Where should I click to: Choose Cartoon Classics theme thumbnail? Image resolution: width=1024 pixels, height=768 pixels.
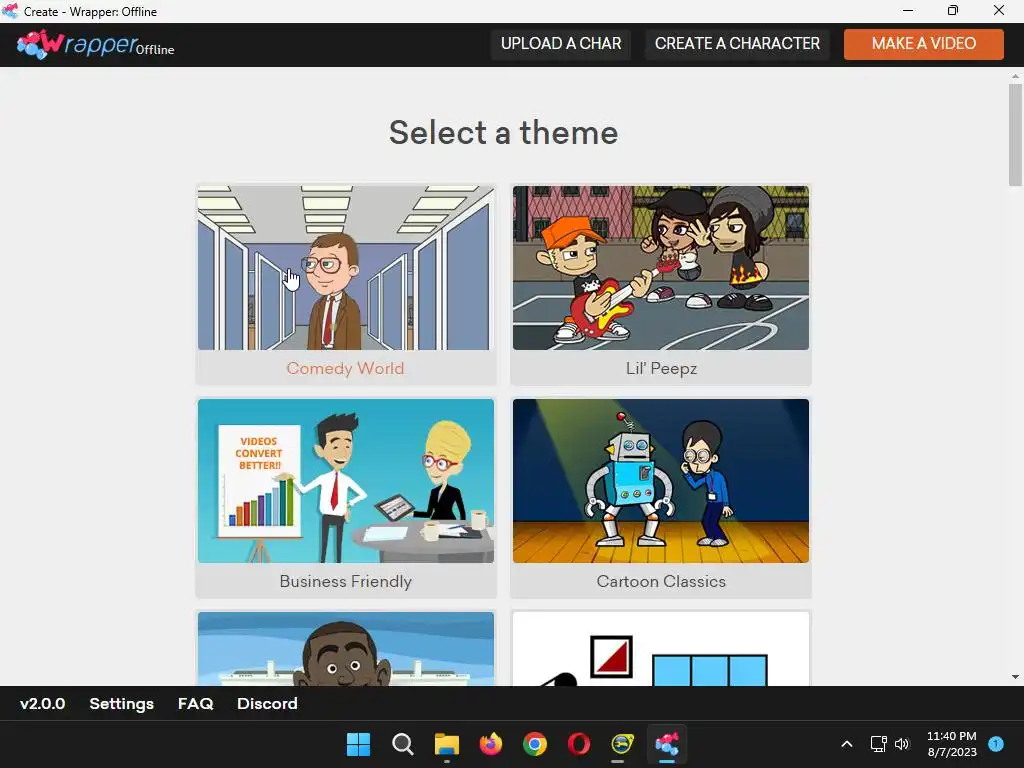pyautogui.click(x=661, y=481)
